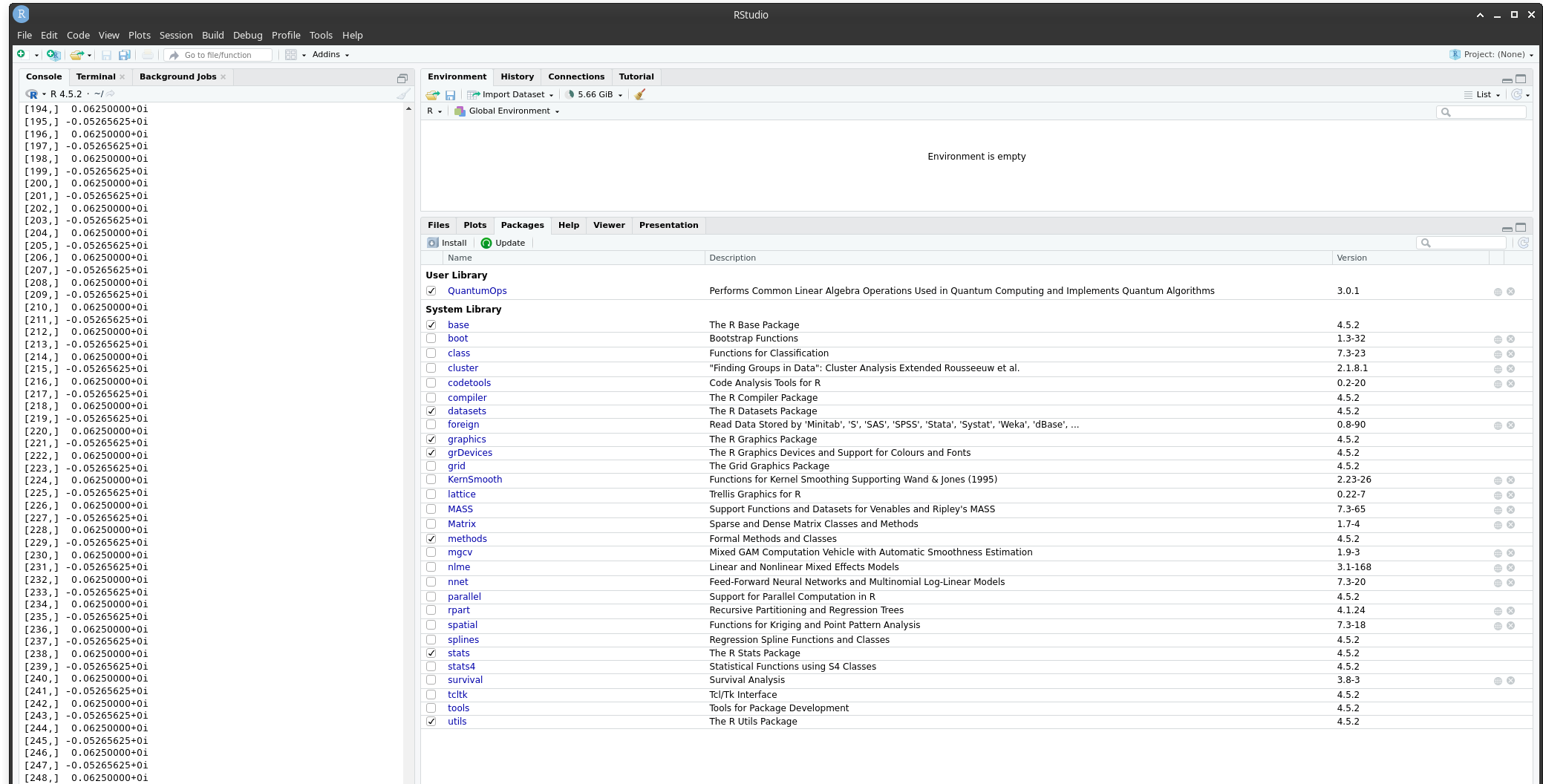Remove the MASS package
Screen dimensions: 1543x784
tap(1510, 510)
